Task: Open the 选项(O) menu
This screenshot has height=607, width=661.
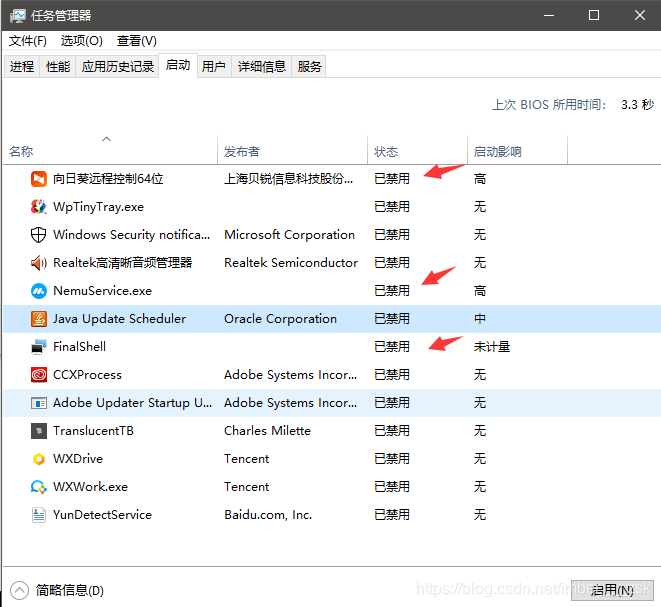Action: (x=82, y=41)
